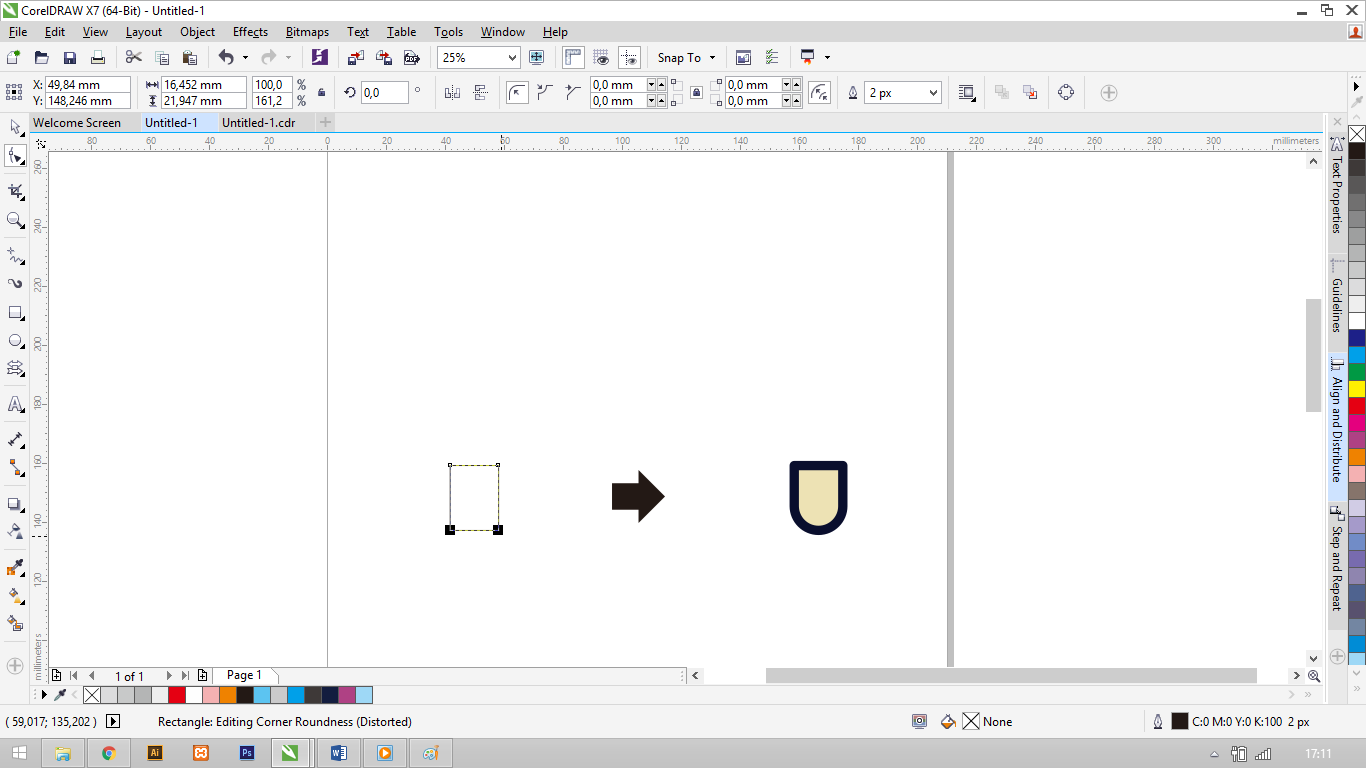Open the Publish to PDF dialog
Viewport: 1366px width, 768px height.
tap(410, 57)
